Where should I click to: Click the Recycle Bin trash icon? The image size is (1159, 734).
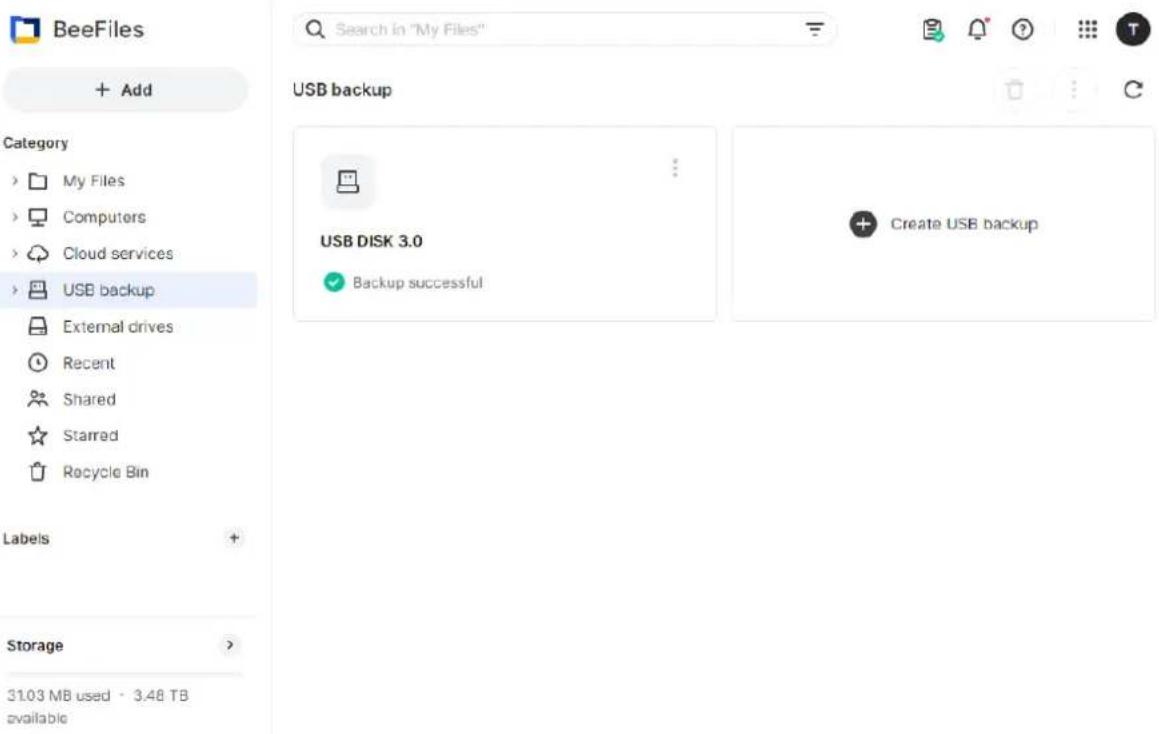[x=38, y=472]
